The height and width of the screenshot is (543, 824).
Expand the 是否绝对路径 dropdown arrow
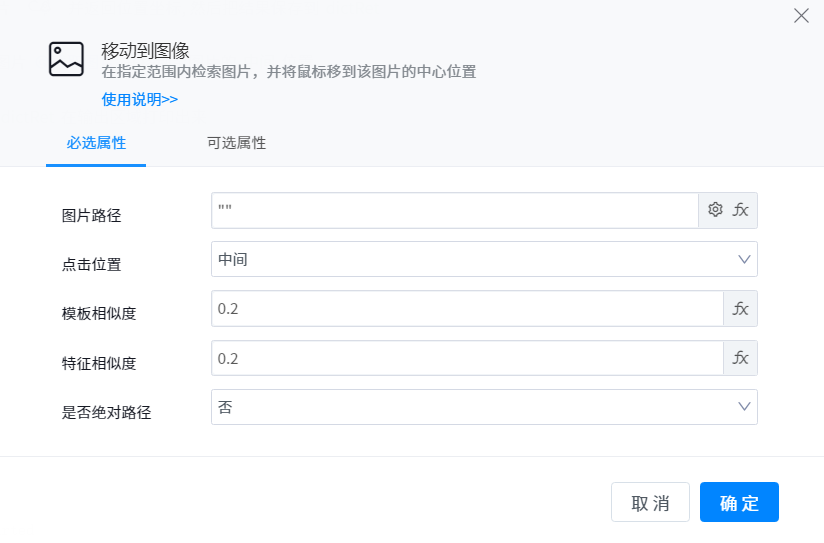744,407
